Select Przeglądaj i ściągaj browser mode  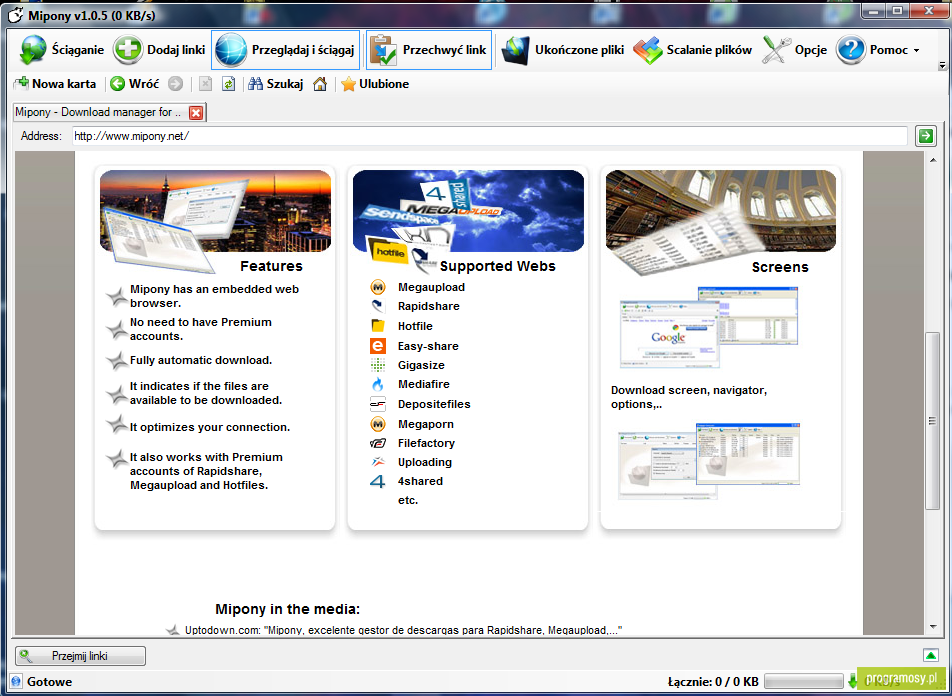pos(285,50)
